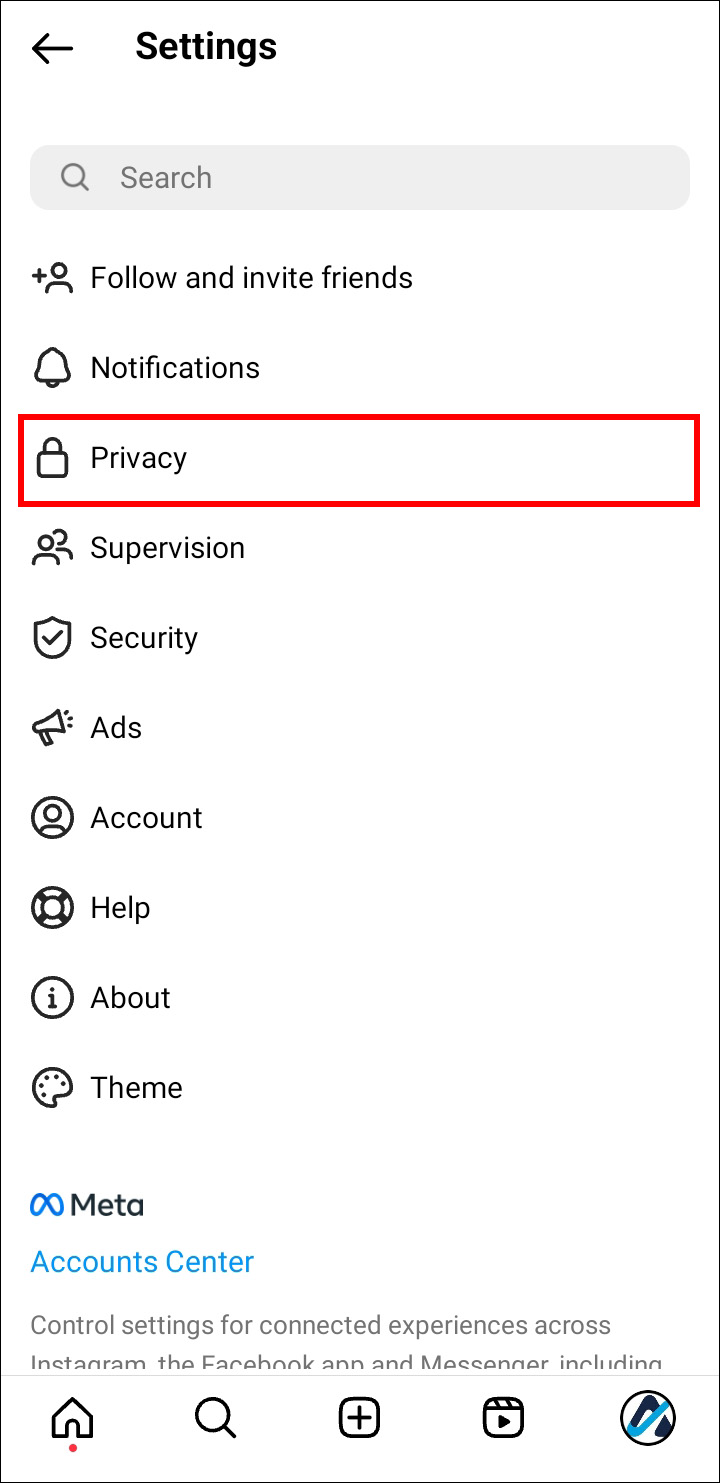Click the Search settings field

pos(360,178)
